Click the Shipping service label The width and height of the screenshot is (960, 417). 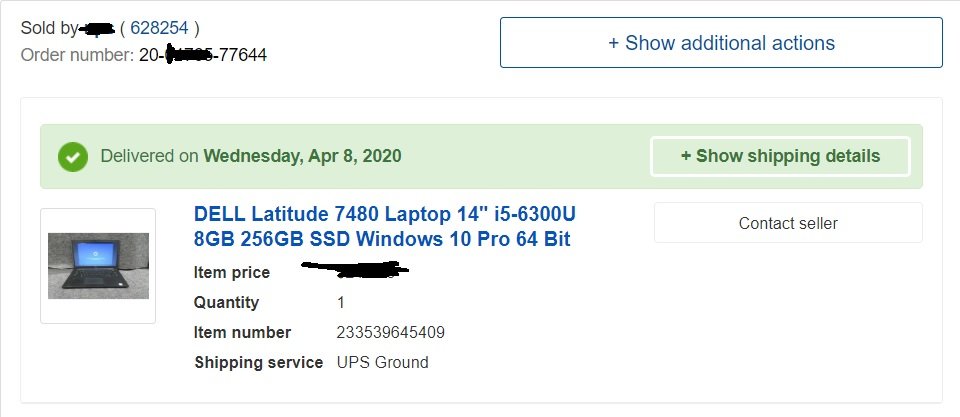pos(258,363)
